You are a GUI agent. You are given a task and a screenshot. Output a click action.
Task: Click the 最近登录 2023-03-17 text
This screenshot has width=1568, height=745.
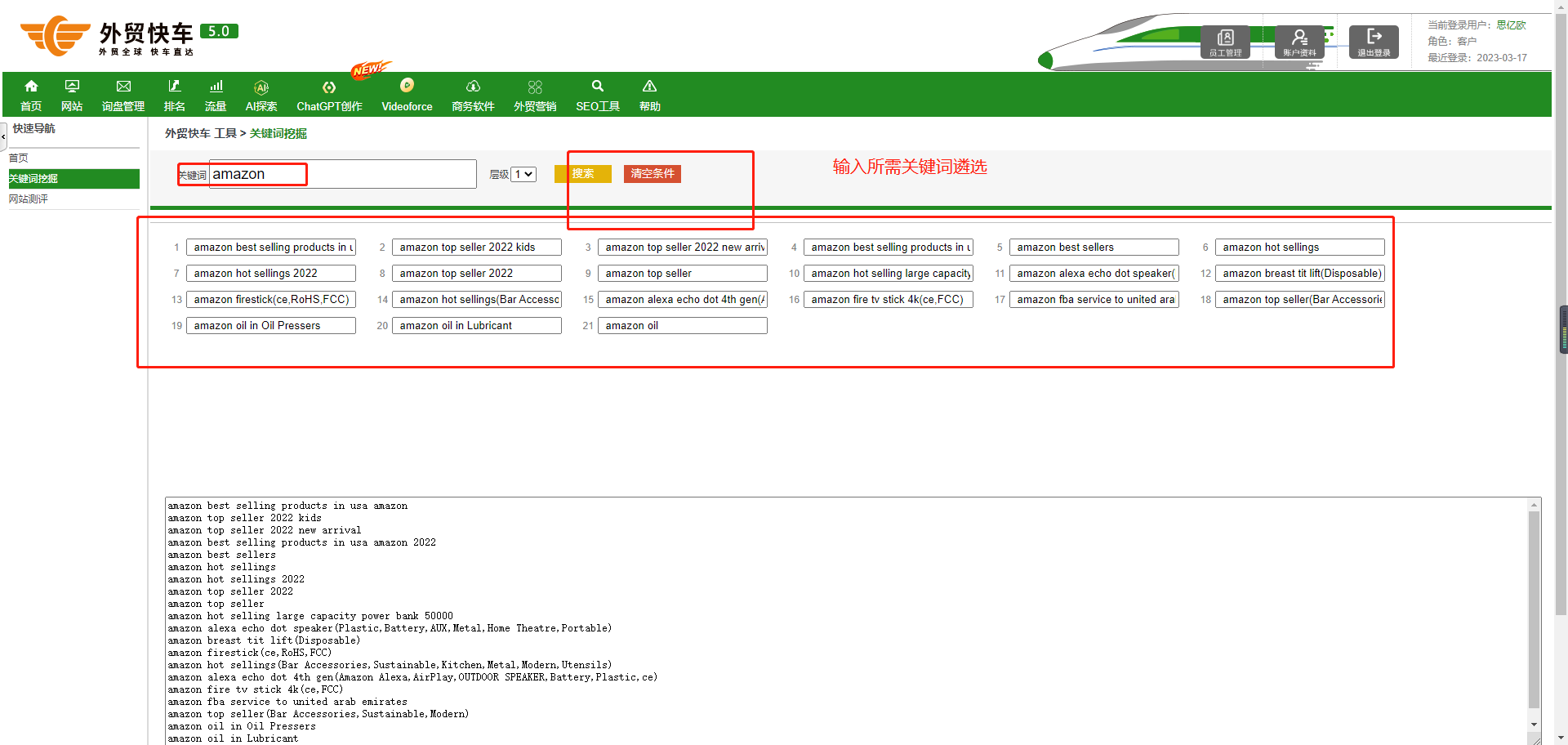pyautogui.click(x=1477, y=58)
